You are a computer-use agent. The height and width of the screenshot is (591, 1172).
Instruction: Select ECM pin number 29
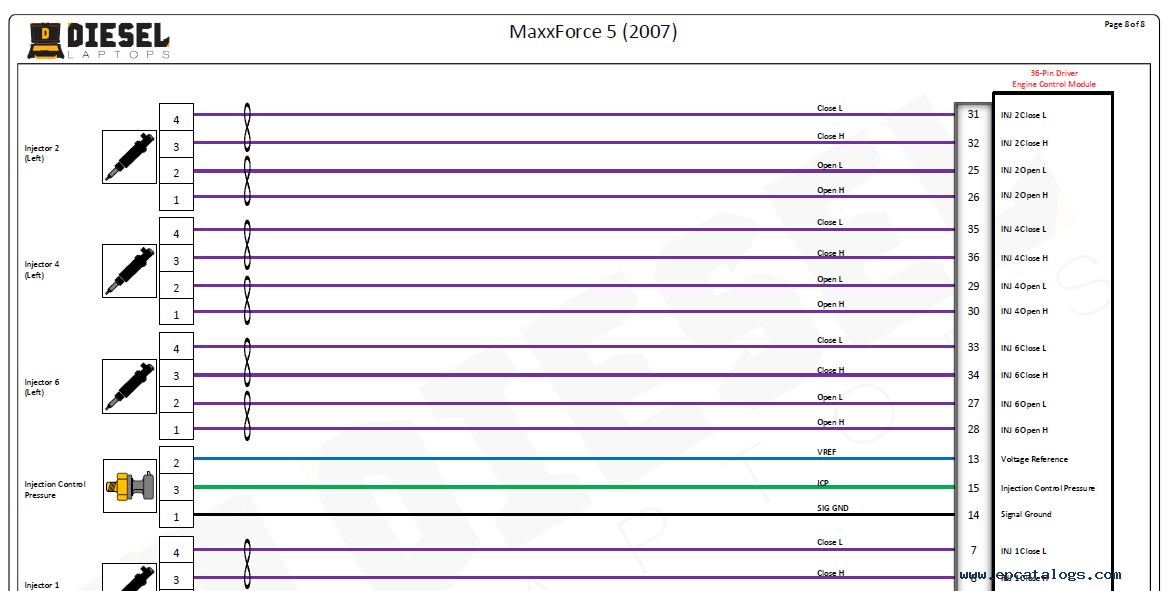[x=973, y=286]
